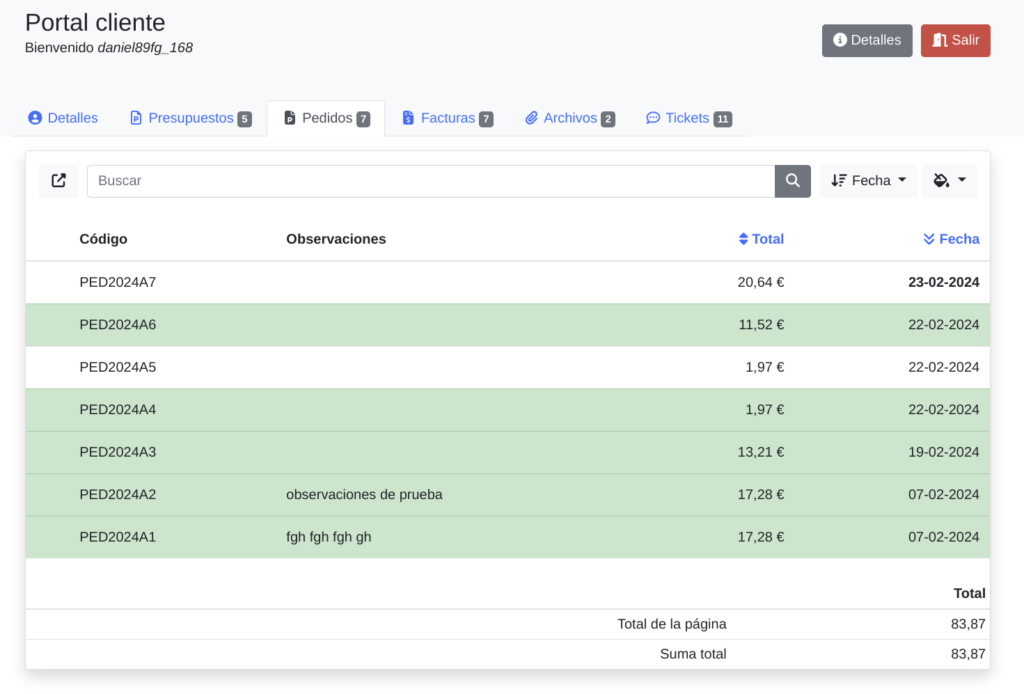Open the green row for order PED2024A6
The image size is (1024, 694).
pyautogui.click(x=118, y=325)
